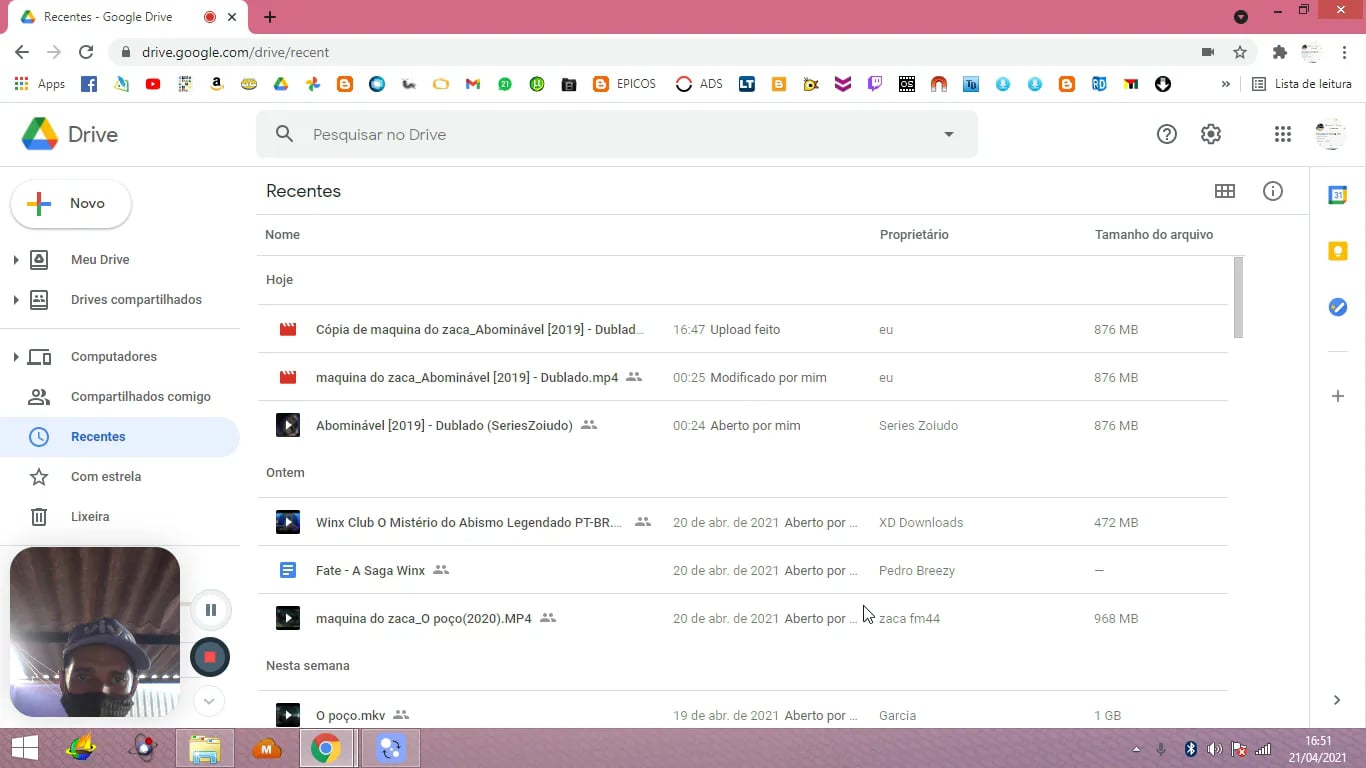Open the Drive settings gear
1366x768 pixels.
click(1210, 134)
